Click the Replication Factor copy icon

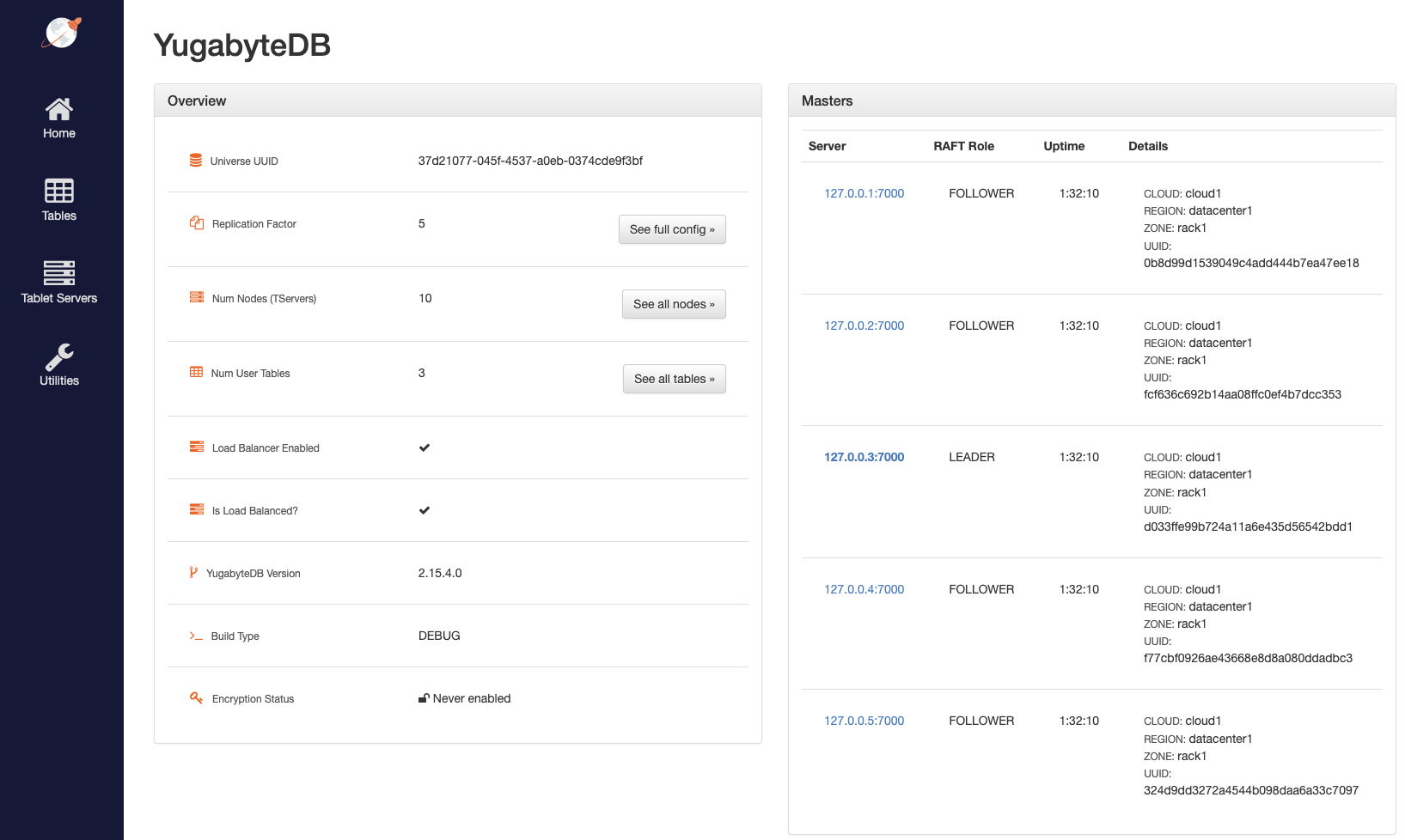click(x=197, y=223)
